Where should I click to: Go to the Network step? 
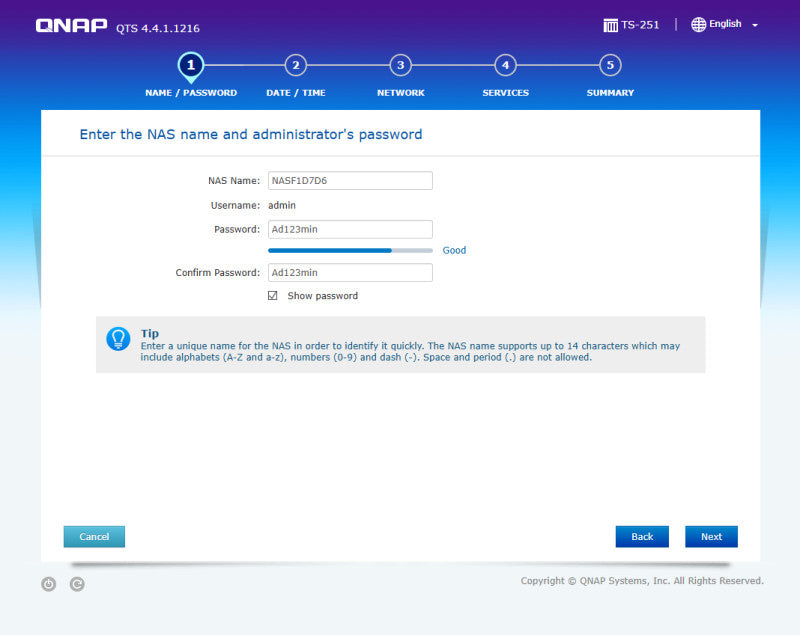pyautogui.click(x=401, y=65)
